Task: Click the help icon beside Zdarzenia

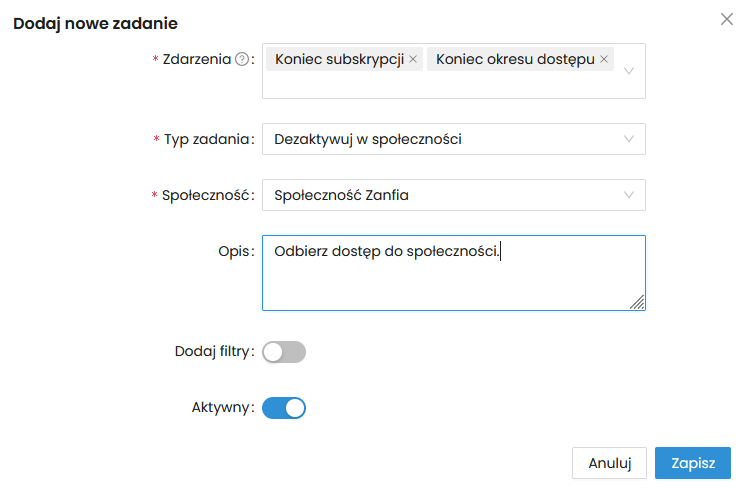Action: [x=241, y=59]
